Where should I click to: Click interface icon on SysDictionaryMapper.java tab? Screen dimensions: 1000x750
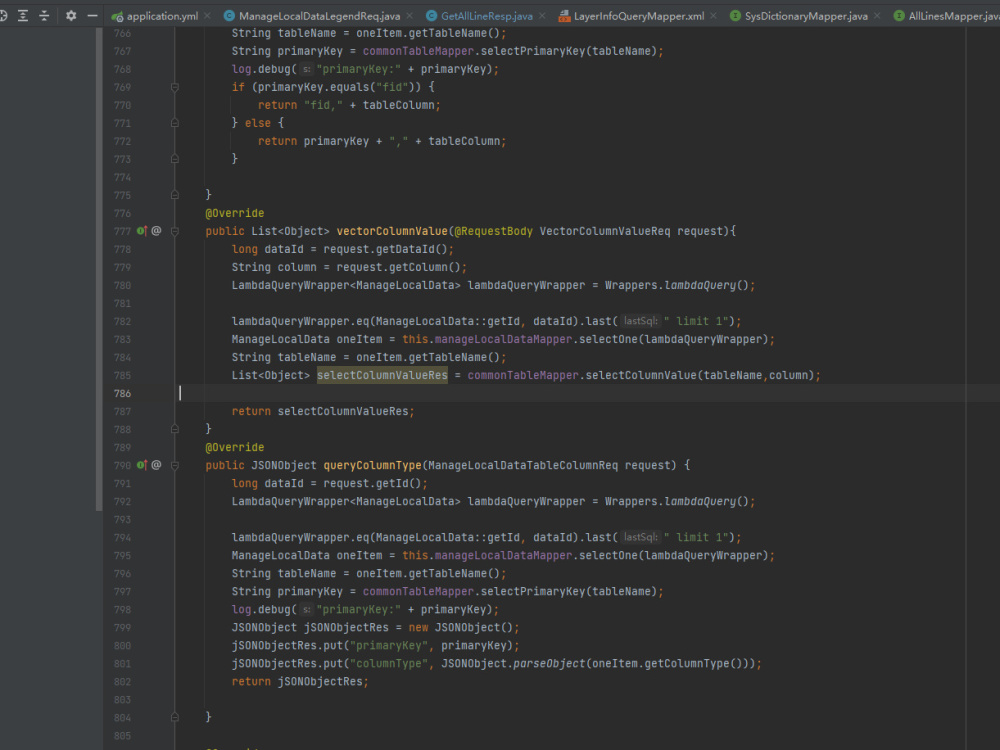(735, 16)
